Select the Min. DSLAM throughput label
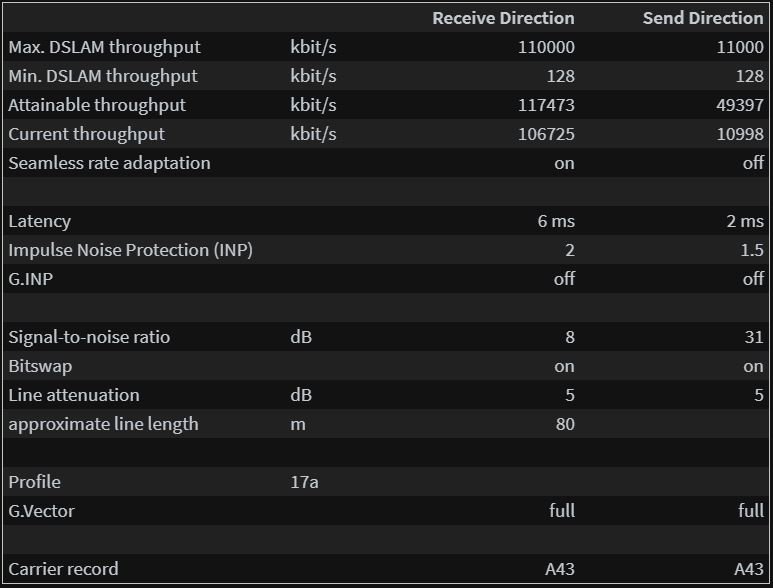The image size is (773, 588). coord(103,76)
